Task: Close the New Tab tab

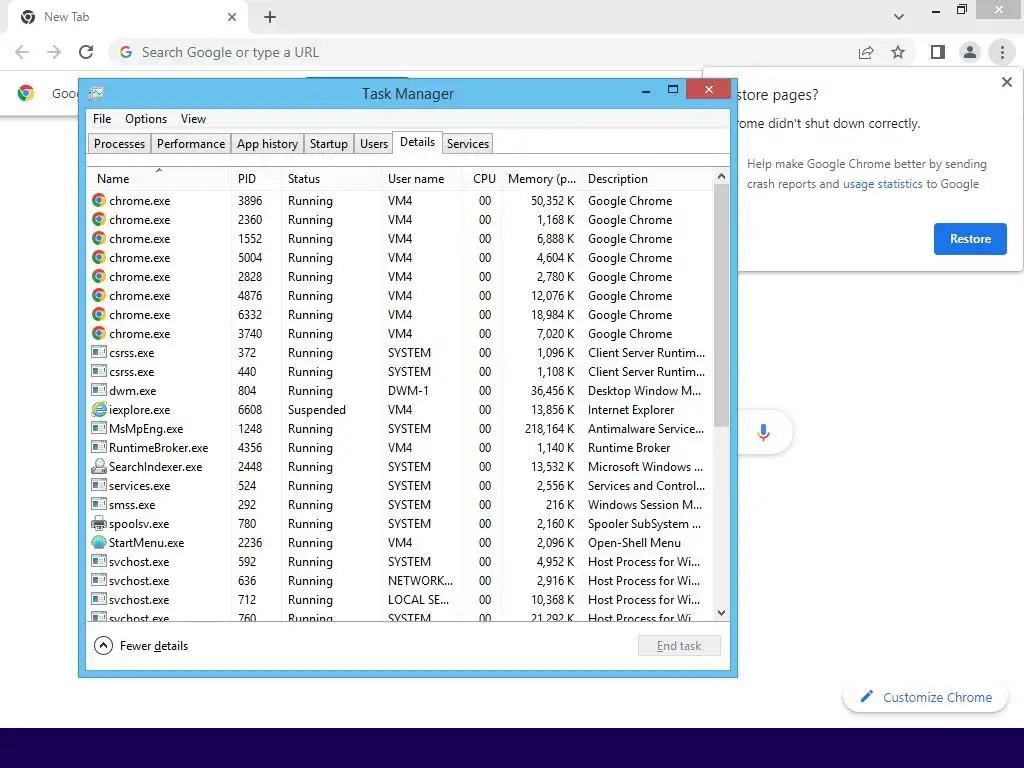Action: pos(232,17)
